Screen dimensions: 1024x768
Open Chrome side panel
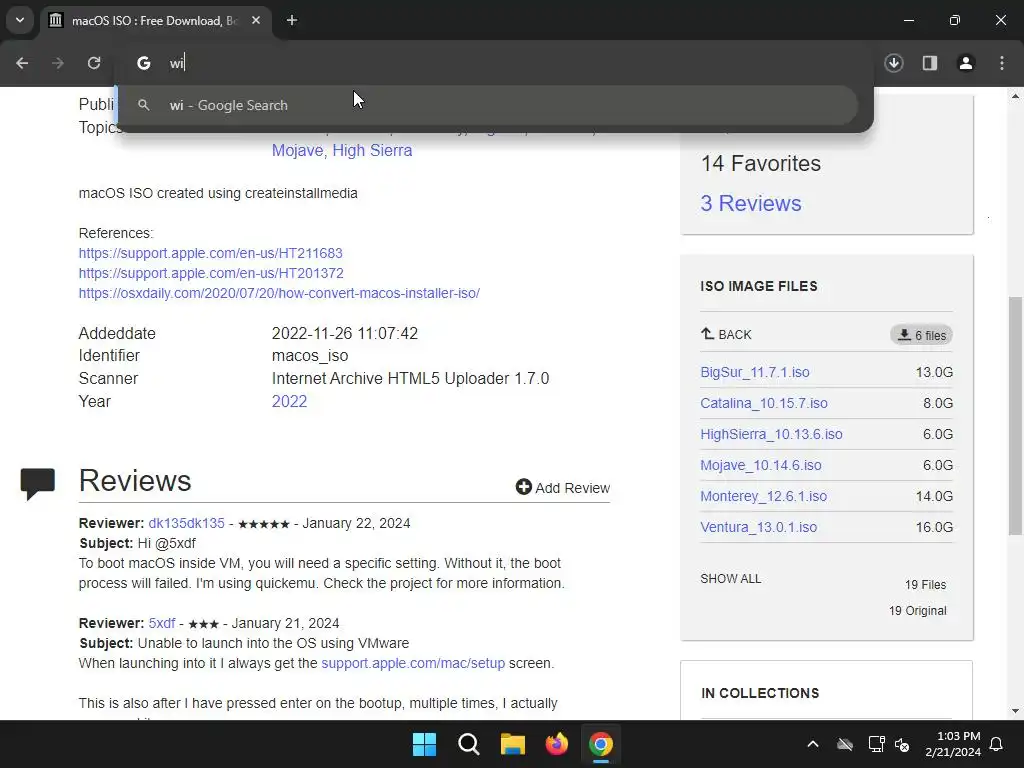(x=930, y=63)
